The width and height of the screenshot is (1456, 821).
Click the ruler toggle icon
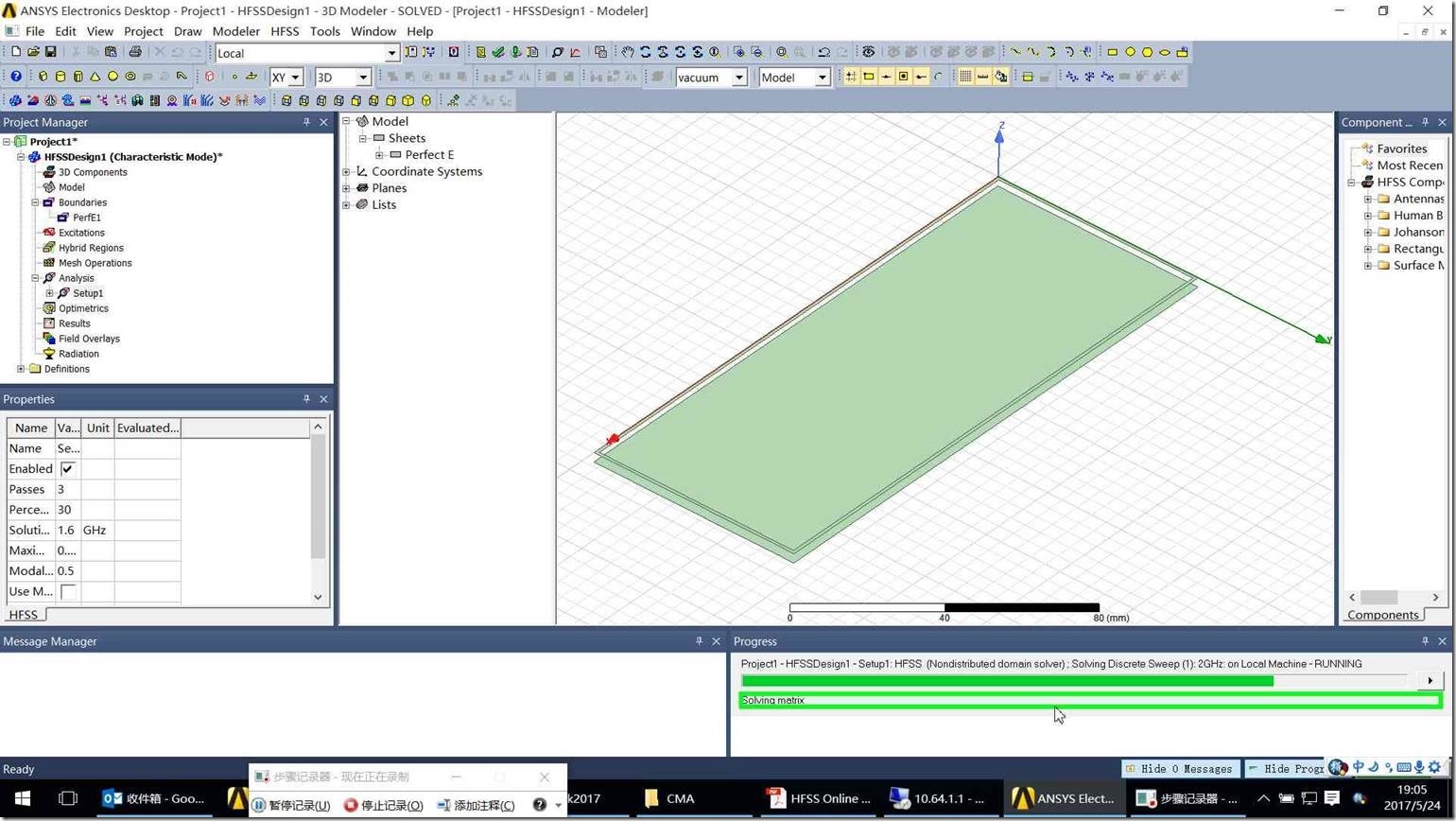click(983, 77)
